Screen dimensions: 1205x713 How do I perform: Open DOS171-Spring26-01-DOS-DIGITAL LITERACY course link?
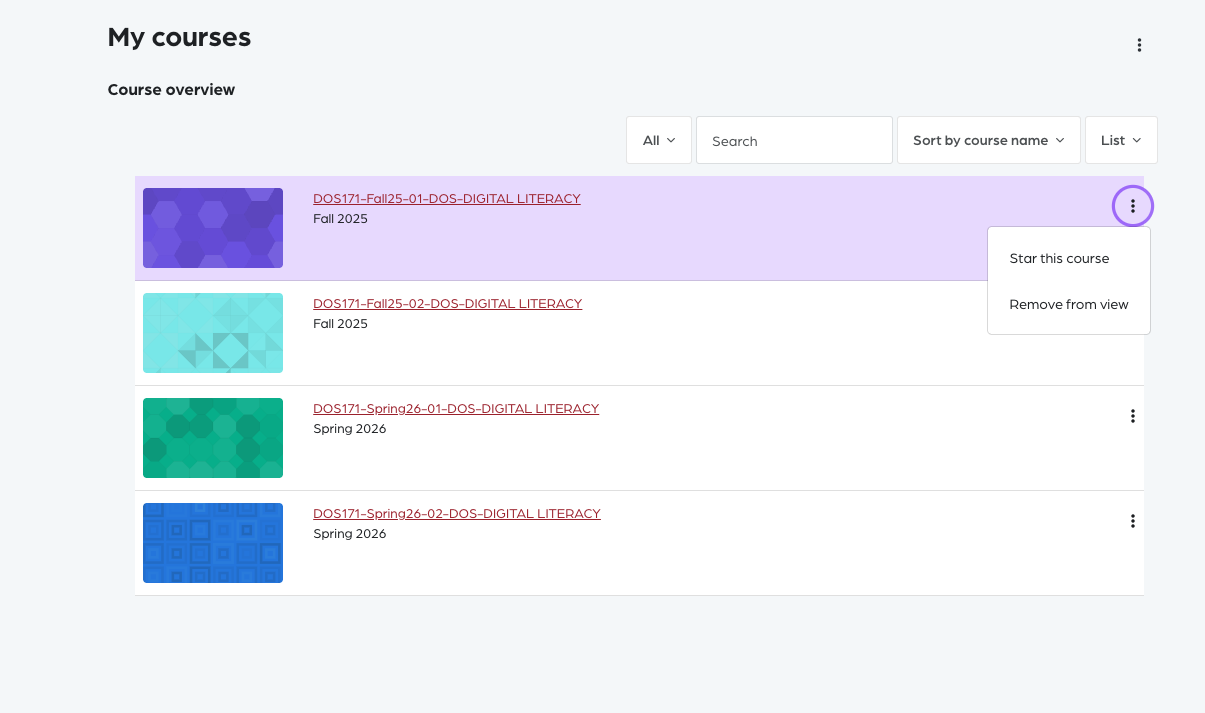click(456, 409)
